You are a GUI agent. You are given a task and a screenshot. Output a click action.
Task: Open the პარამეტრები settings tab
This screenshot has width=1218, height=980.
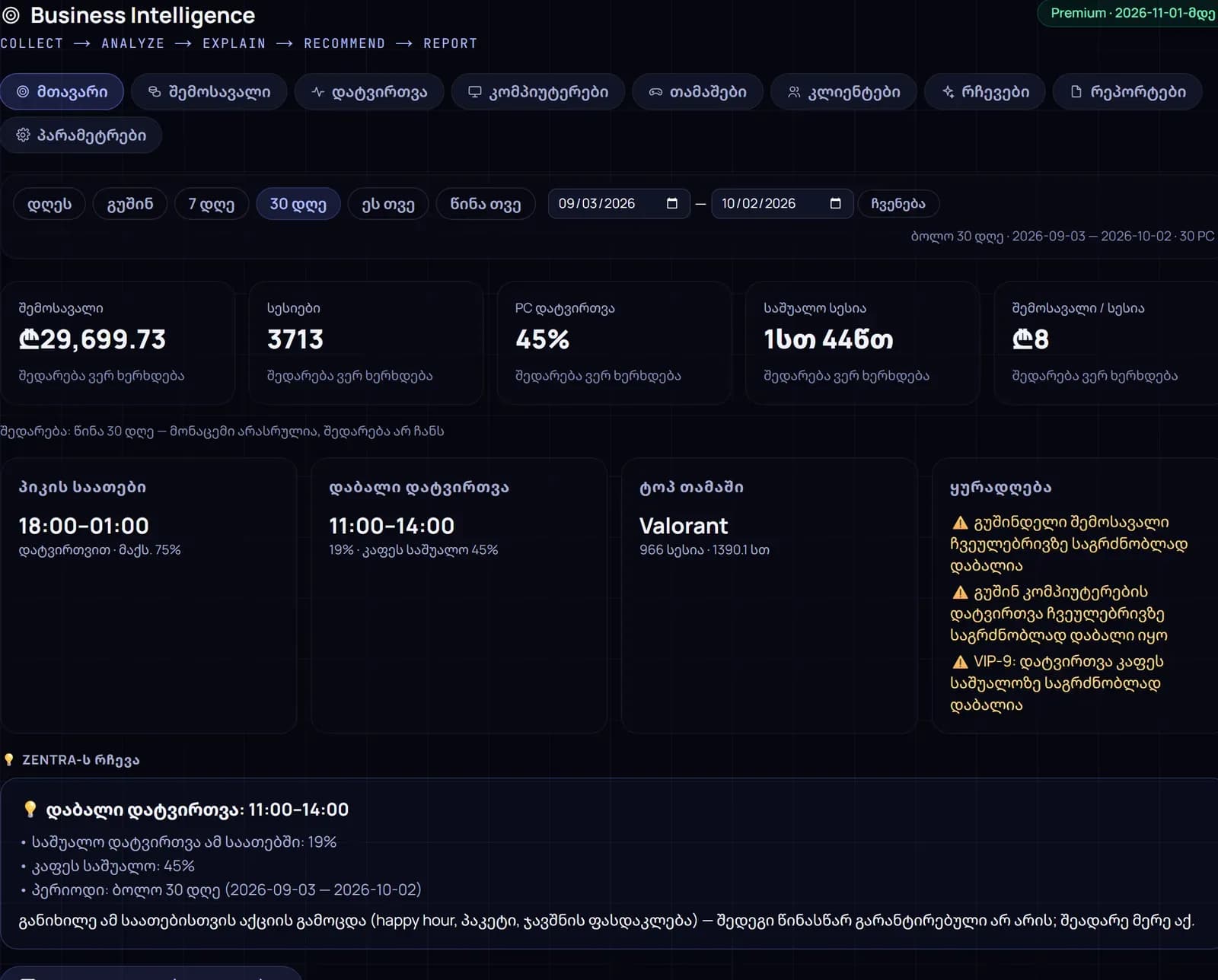(81, 135)
